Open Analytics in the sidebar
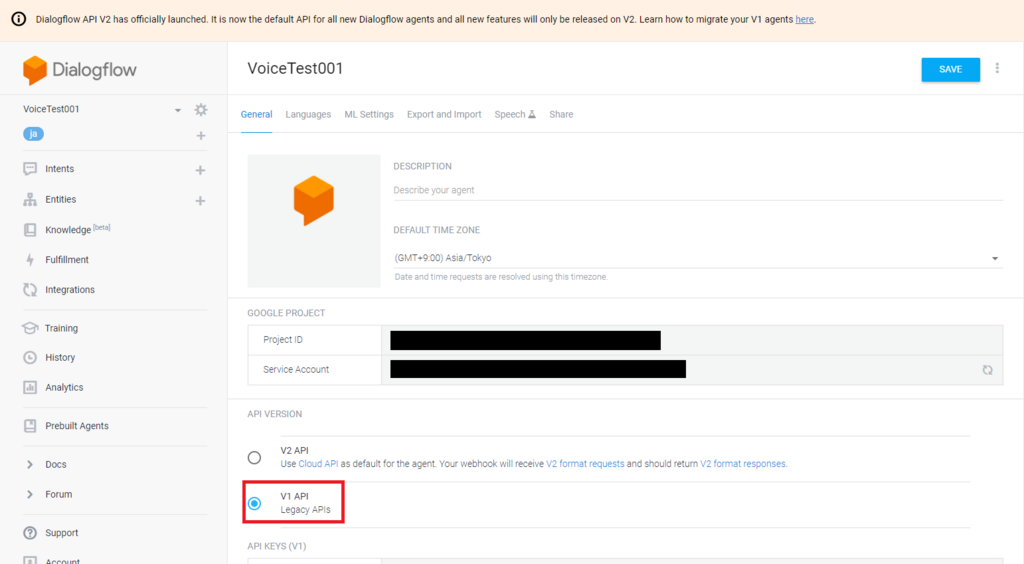Viewport: 1024px width, 564px height. [x=64, y=388]
